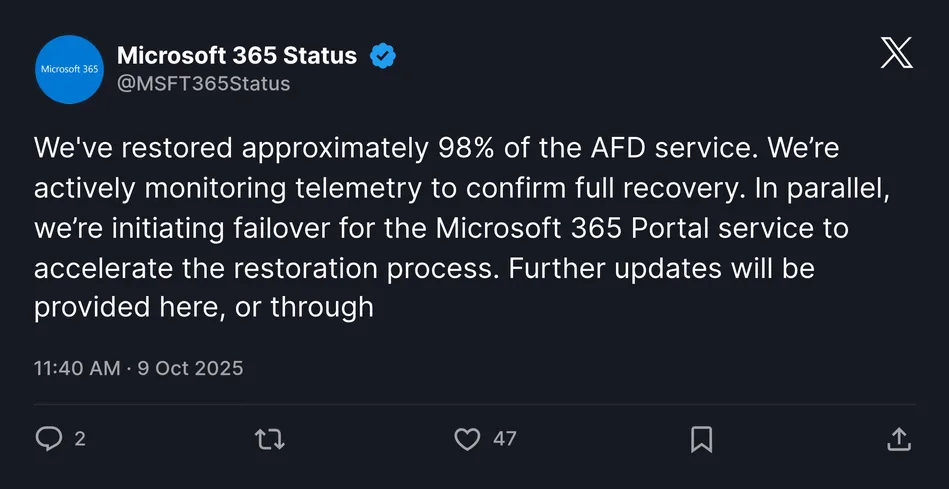
Task: Click the like count of 47
Action: click(505, 439)
